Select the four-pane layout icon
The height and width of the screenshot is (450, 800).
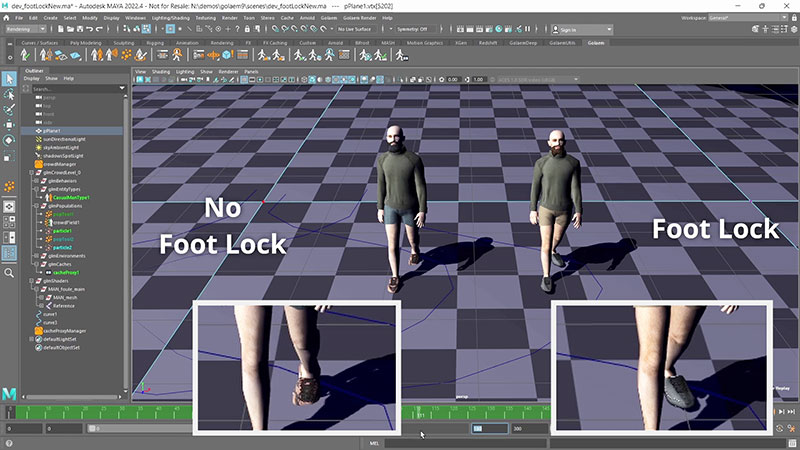pyautogui.click(x=9, y=222)
